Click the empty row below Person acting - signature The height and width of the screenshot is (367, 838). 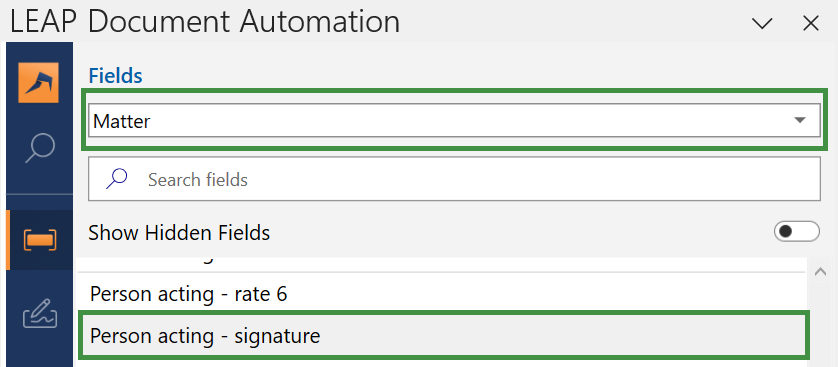441,363
